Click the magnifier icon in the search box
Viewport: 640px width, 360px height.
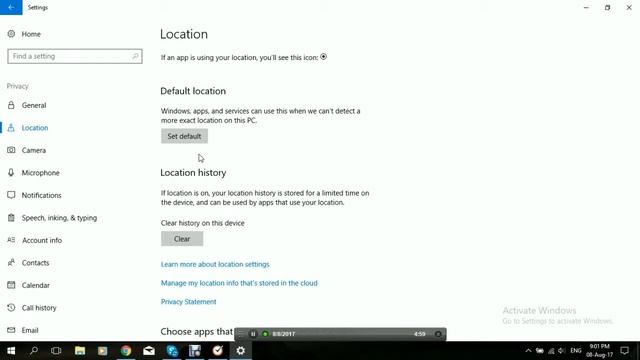(135, 56)
